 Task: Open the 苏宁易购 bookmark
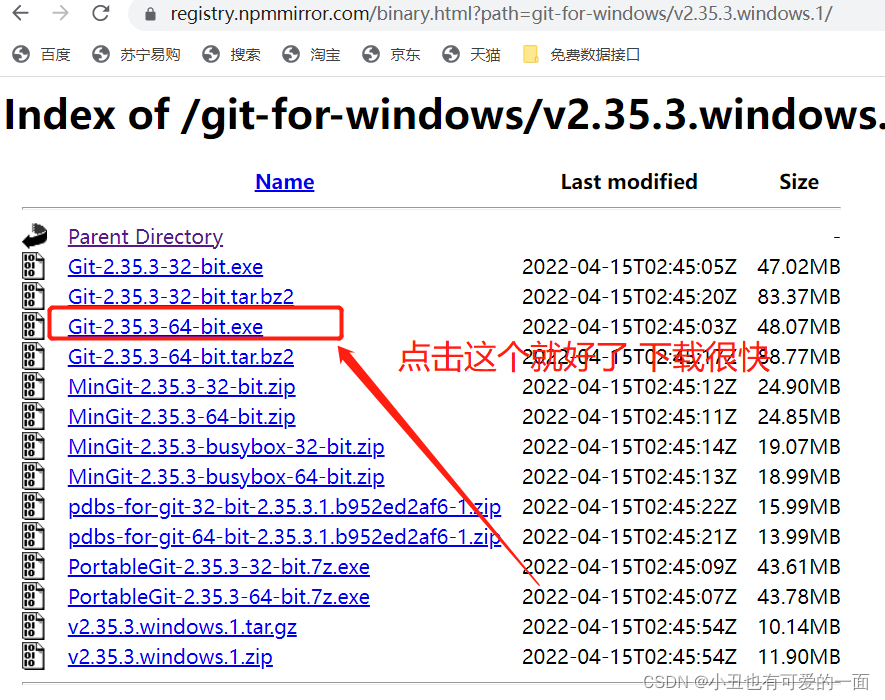click(x=136, y=54)
